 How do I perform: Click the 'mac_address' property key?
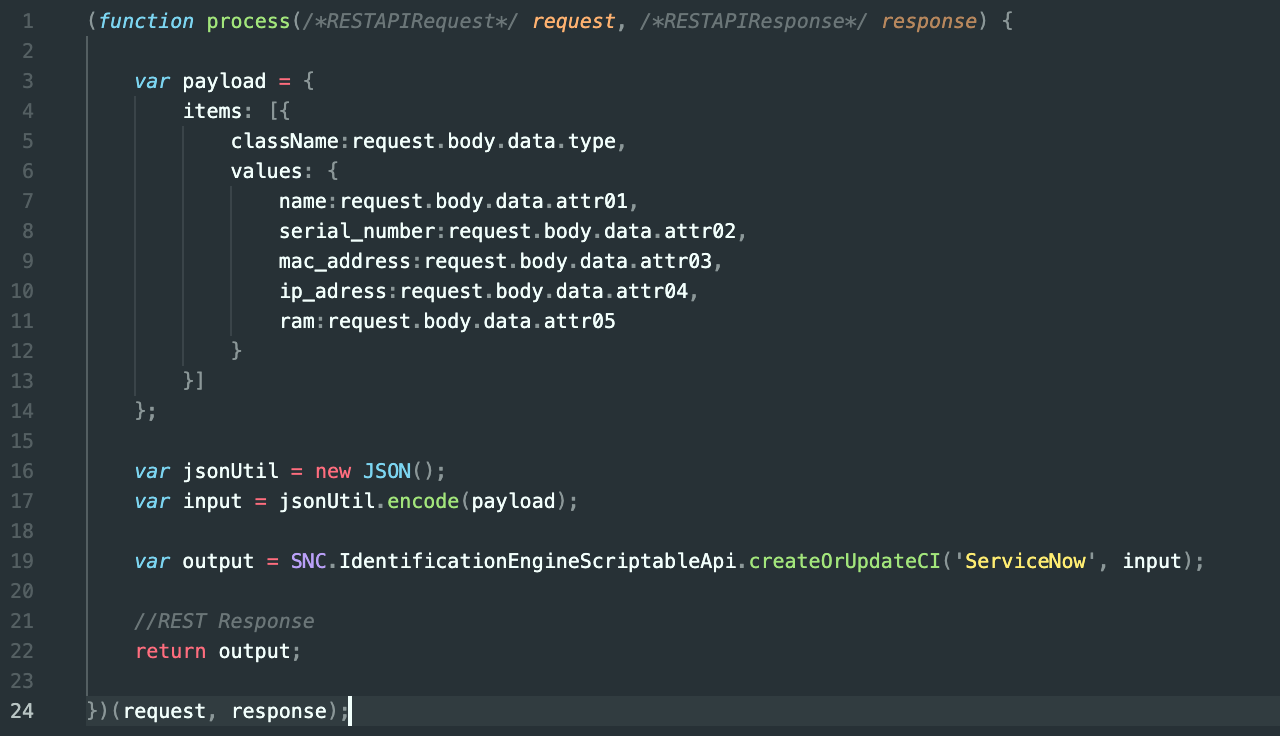point(345,261)
